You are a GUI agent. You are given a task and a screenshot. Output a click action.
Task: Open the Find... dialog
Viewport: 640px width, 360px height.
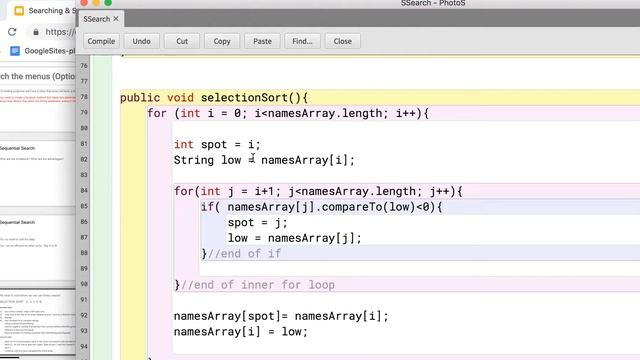click(302, 41)
